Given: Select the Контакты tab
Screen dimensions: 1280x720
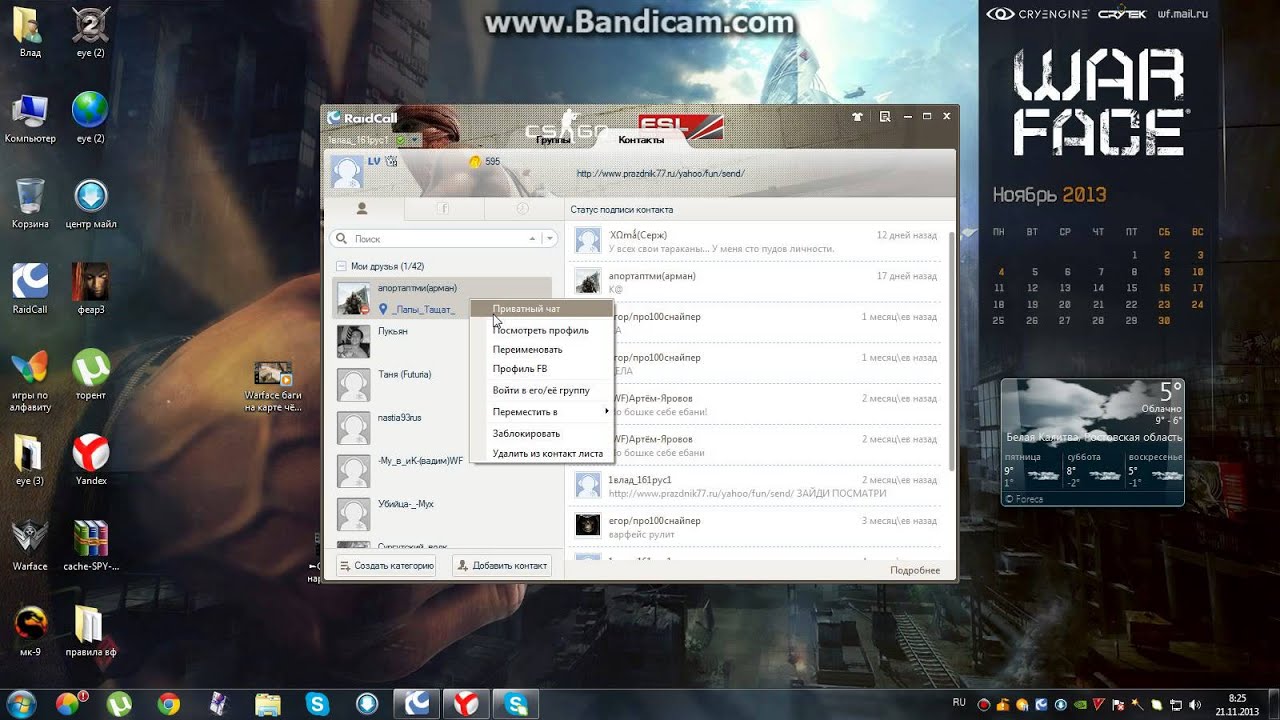Looking at the screenshot, I should 641,140.
